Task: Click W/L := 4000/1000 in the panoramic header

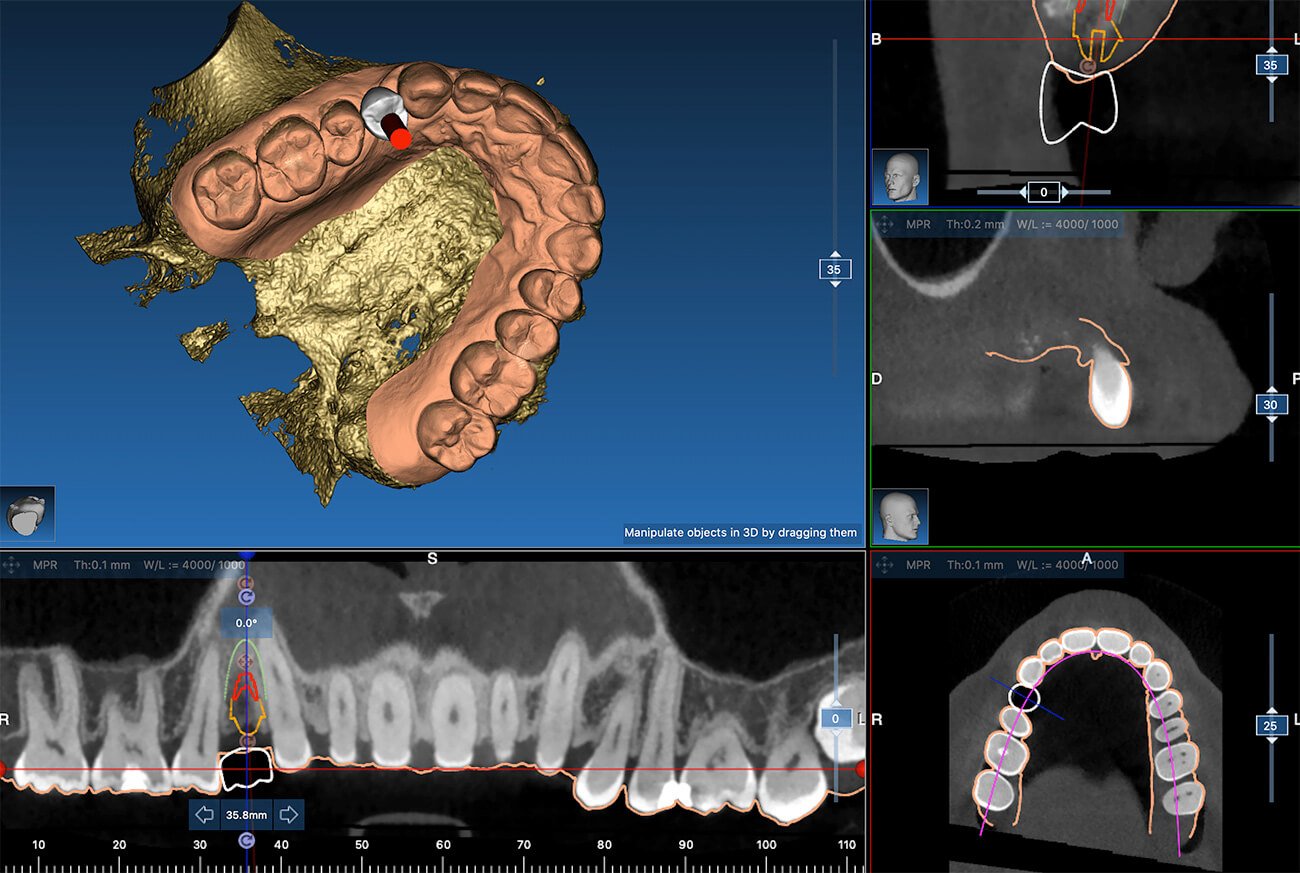Action: click(x=195, y=565)
